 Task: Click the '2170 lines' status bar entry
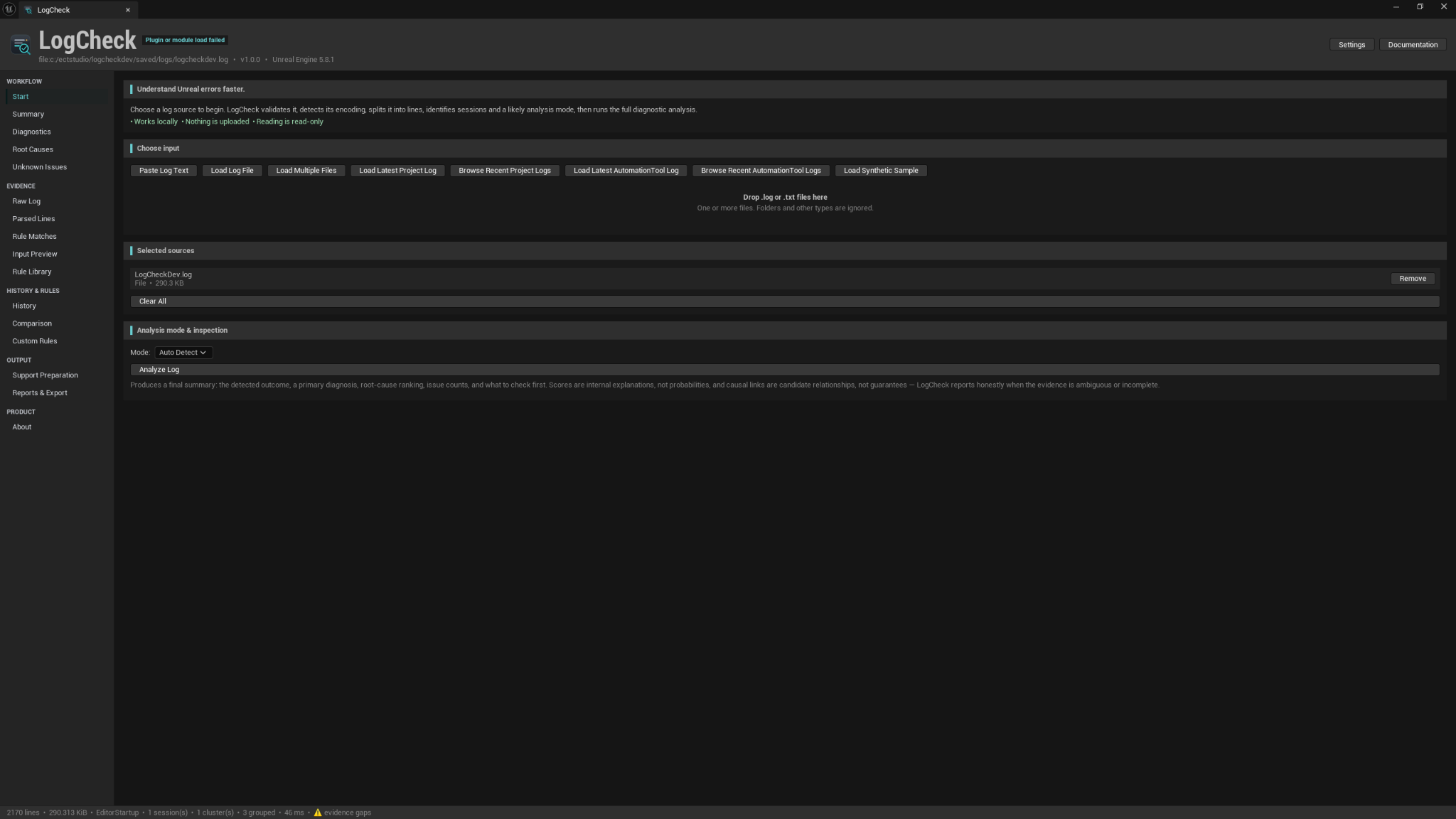pyautogui.click(x=23, y=813)
